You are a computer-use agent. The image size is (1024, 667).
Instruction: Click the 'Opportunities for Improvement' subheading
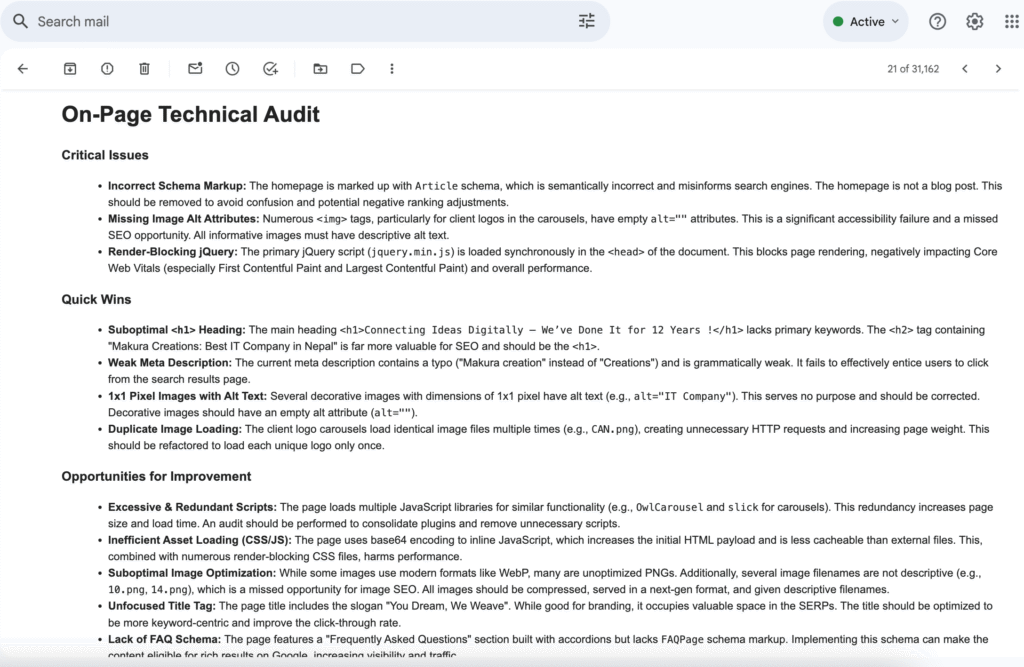pyautogui.click(x=156, y=476)
